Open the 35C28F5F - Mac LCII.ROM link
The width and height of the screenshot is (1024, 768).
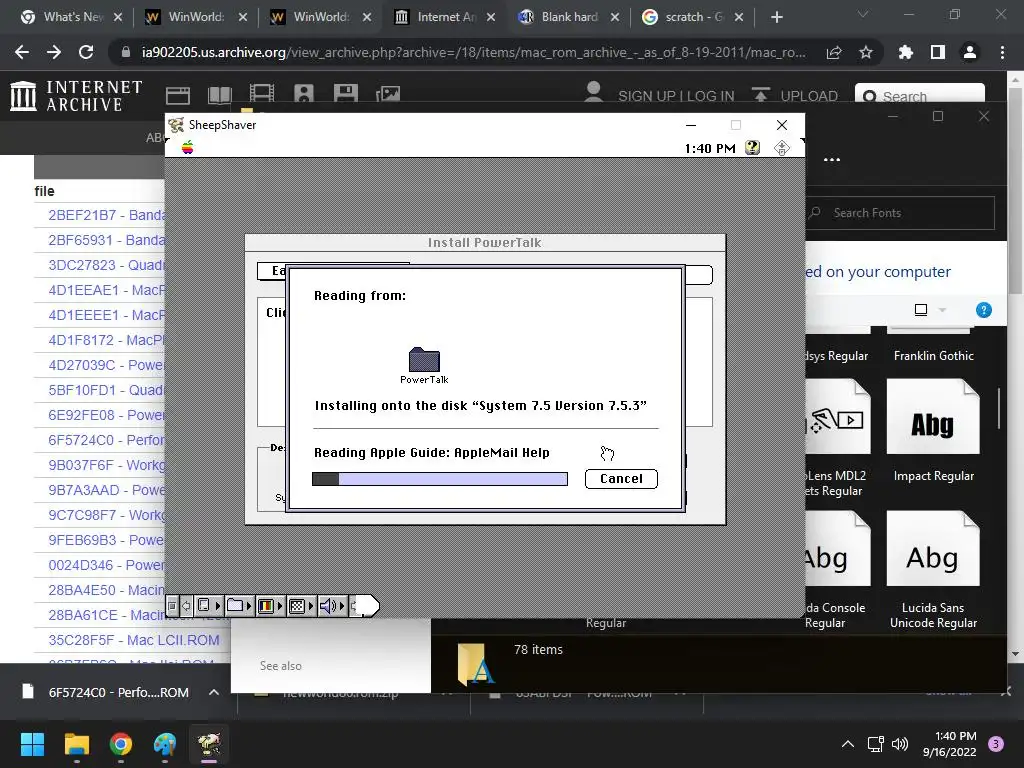click(x=134, y=640)
